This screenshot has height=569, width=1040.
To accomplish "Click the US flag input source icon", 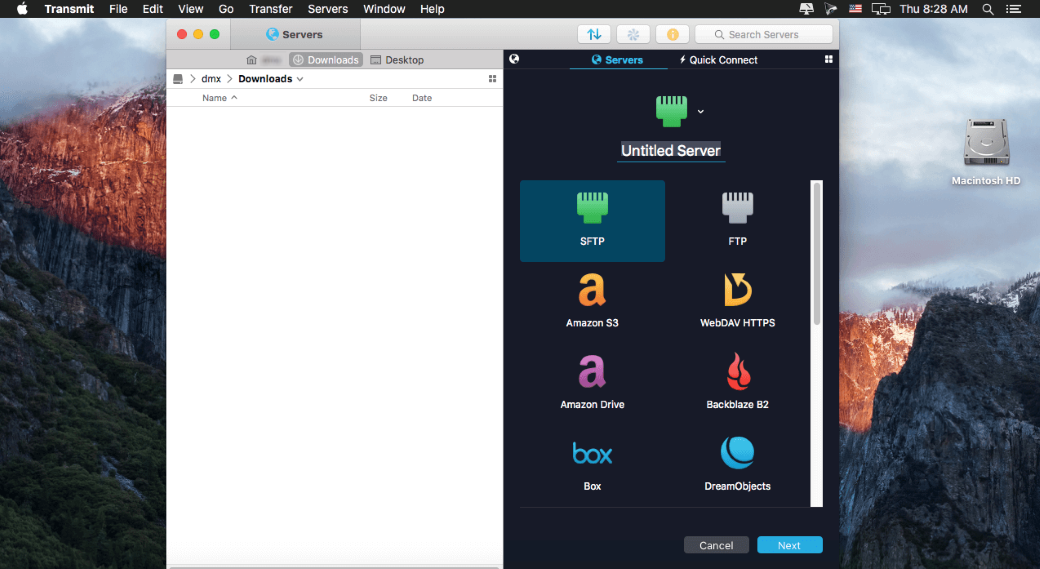I will [856, 9].
